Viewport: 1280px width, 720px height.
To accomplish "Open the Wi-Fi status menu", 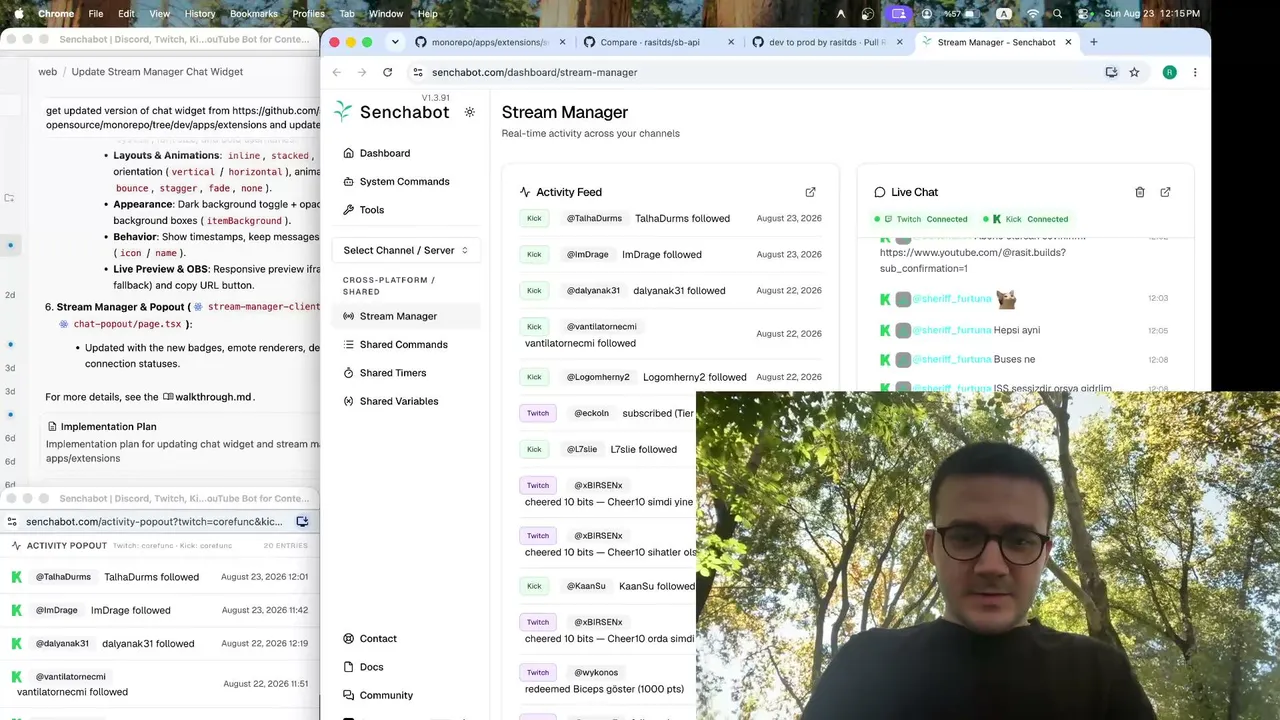I will (x=1033, y=14).
